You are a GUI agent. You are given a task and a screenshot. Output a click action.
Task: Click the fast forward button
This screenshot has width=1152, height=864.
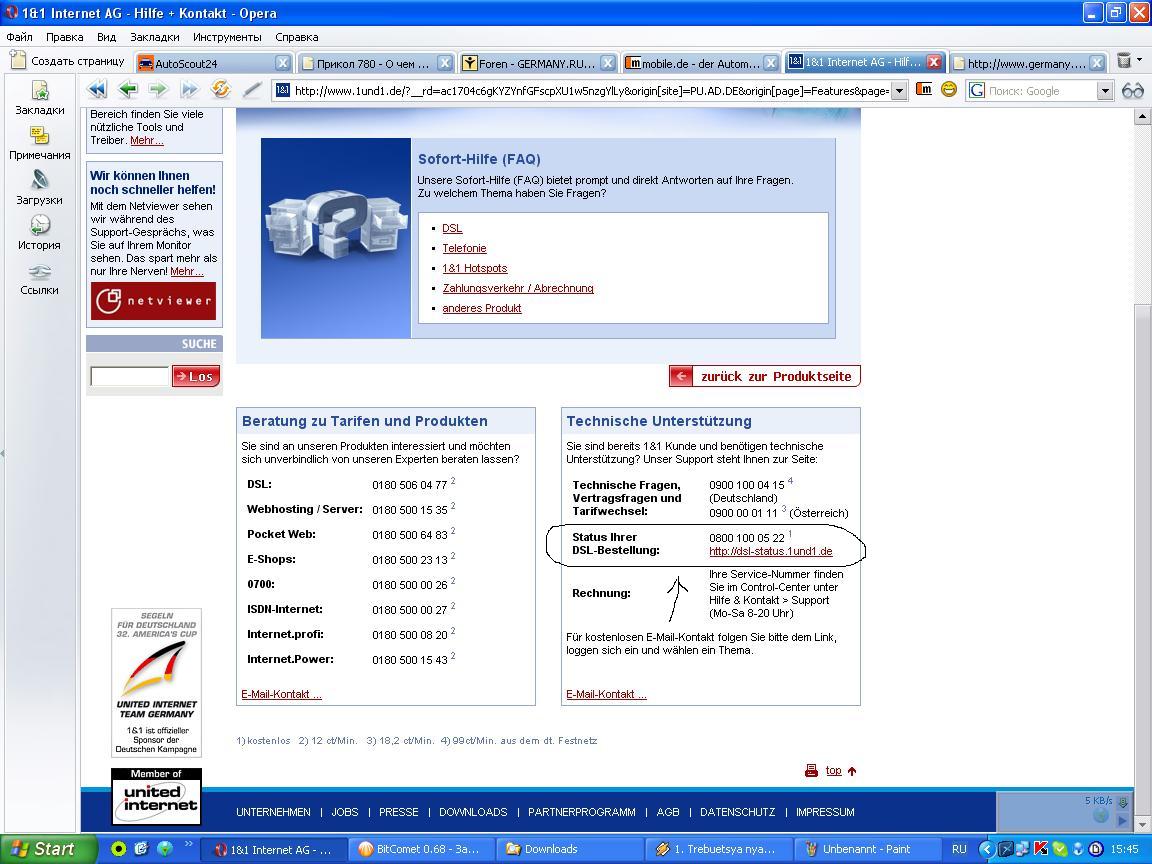pos(189,90)
